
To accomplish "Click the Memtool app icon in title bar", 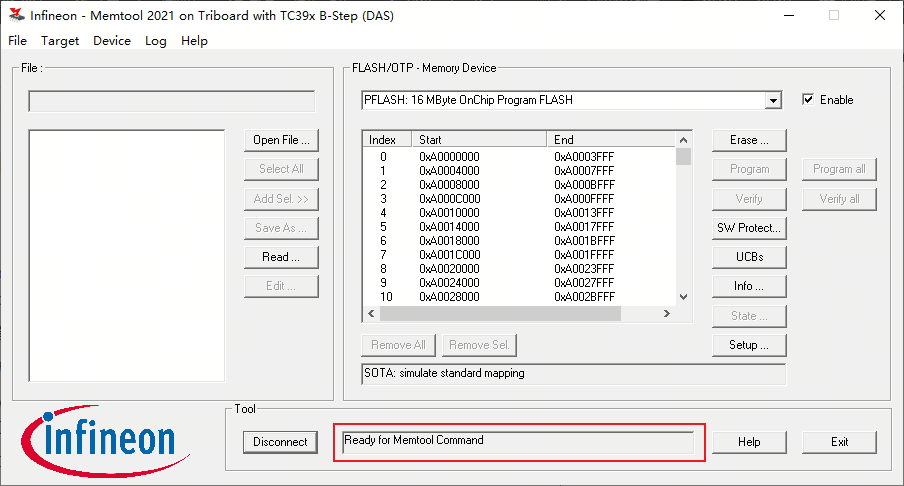I will click(17, 15).
